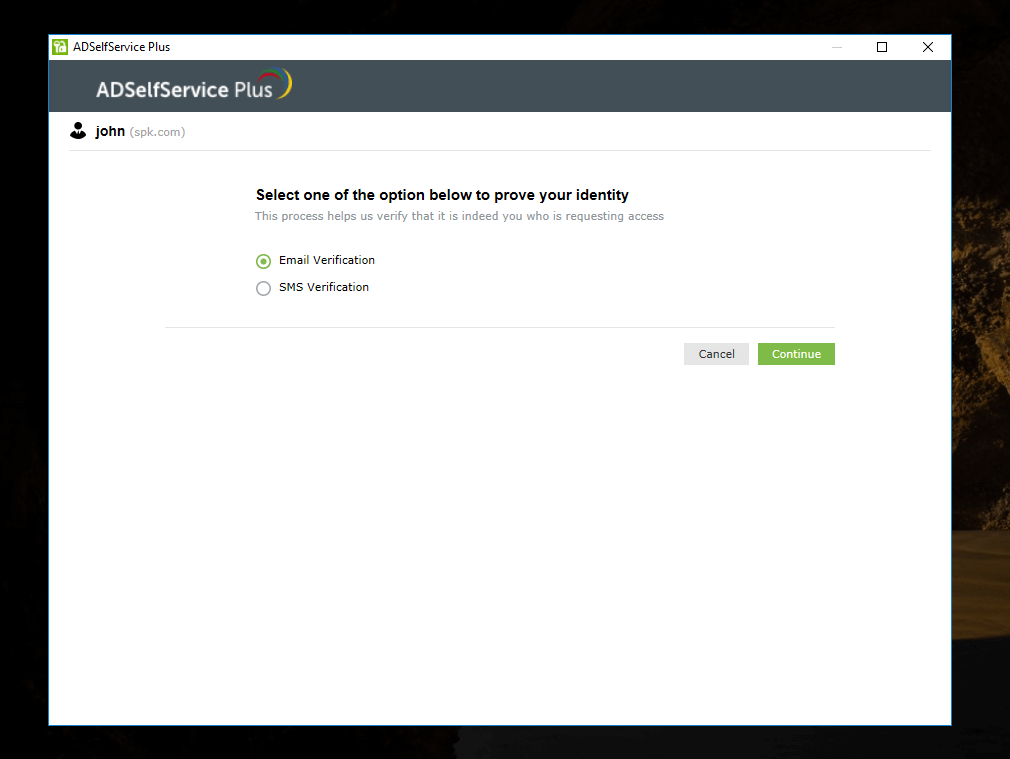This screenshot has width=1010, height=759.
Task: Minimize the ADSelfService Plus window
Action: (x=837, y=47)
